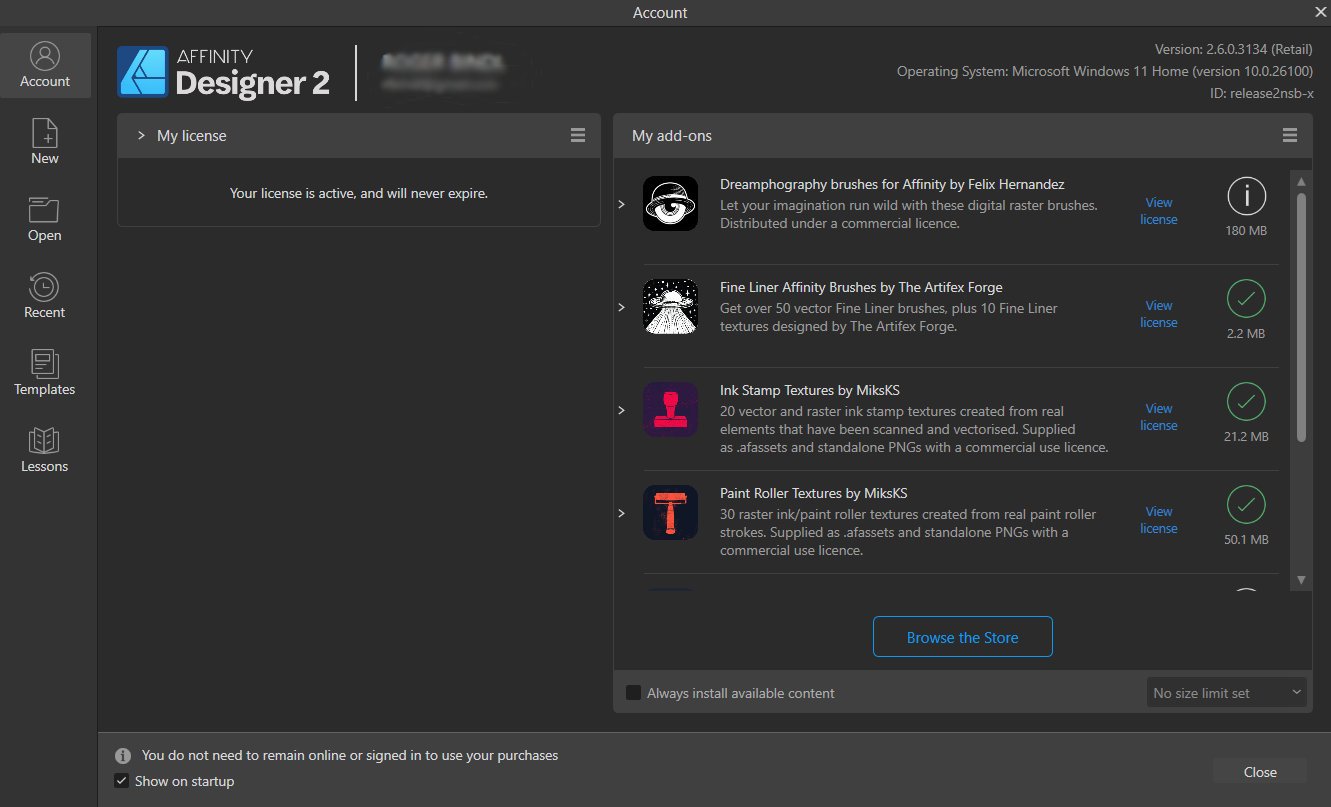The image size is (1331, 807).
Task: Open My license panel hamburger menu
Action: [x=578, y=135]
